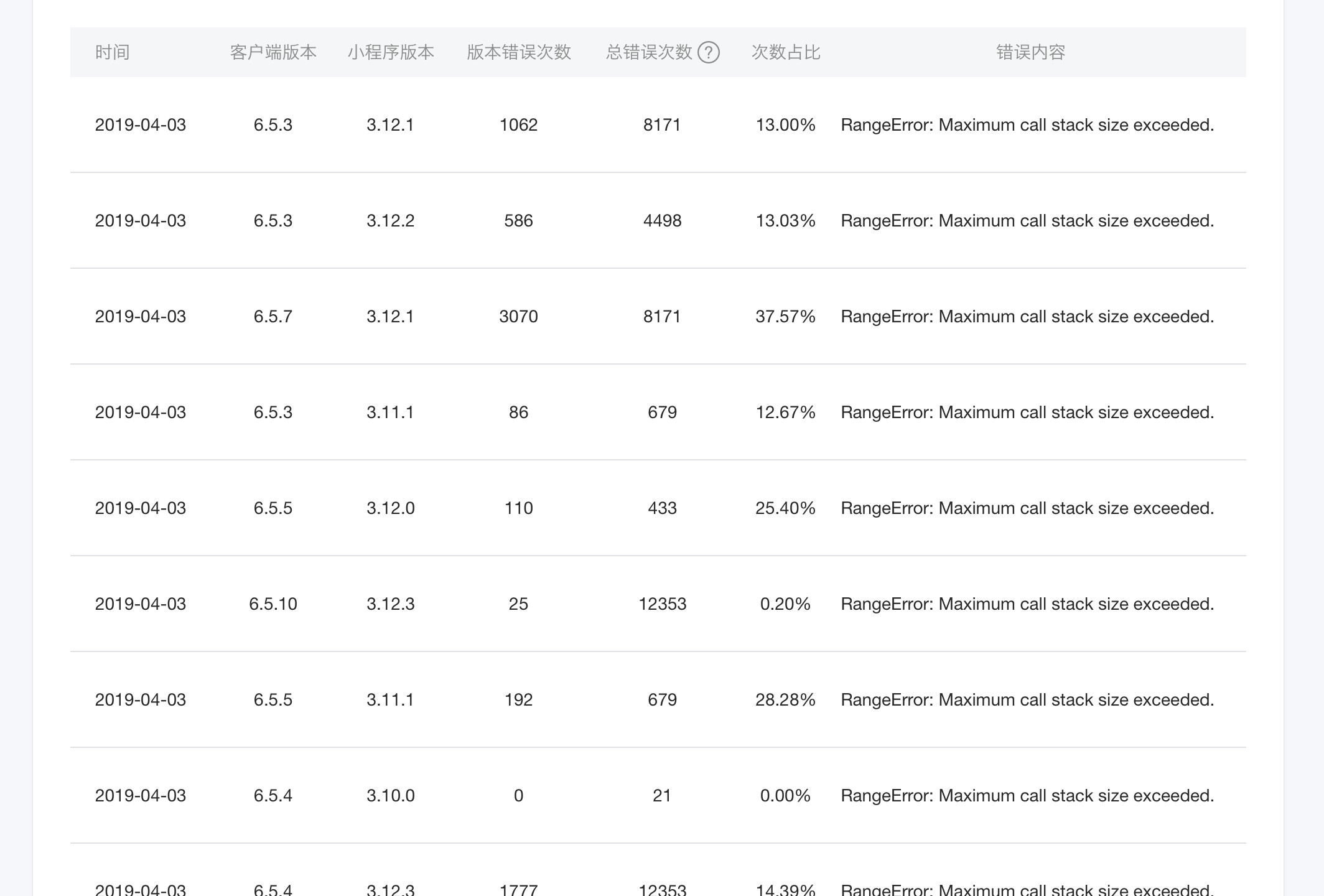The height and width of the screenshot is (896, 1324).
Task: Click the 错误内容 column header
Action: click(1030, 52)
